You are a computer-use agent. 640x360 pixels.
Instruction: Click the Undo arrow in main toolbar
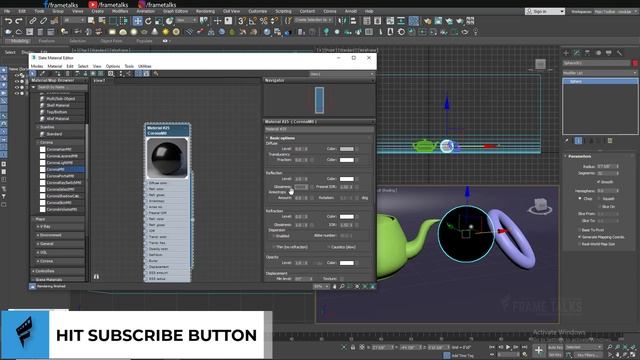tap(8, 21)
